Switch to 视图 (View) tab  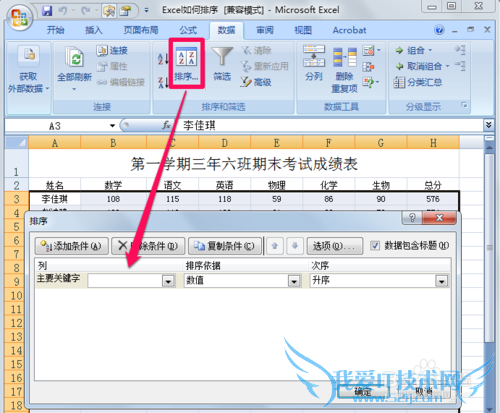tap(303, 30)
